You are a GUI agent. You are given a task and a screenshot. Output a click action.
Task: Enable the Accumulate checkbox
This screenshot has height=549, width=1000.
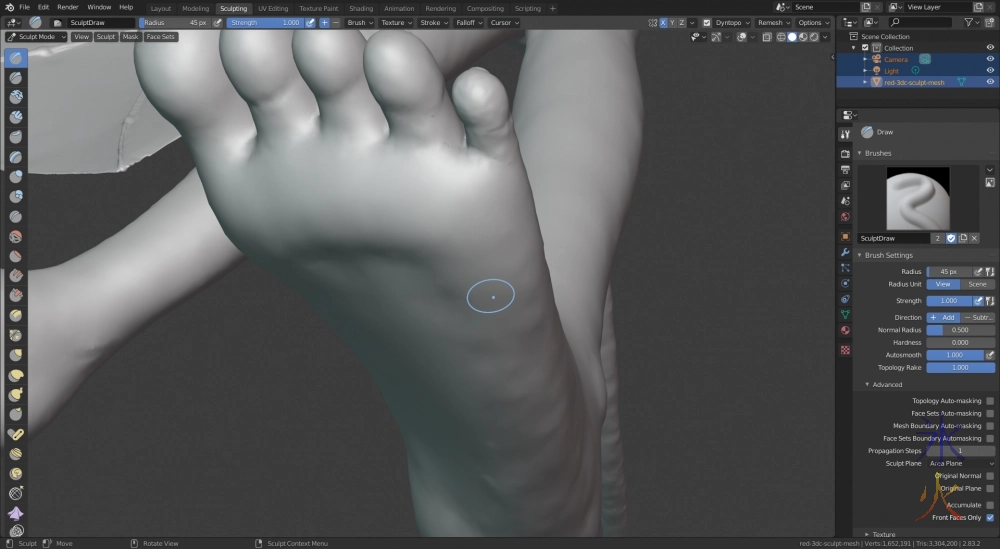990,505
